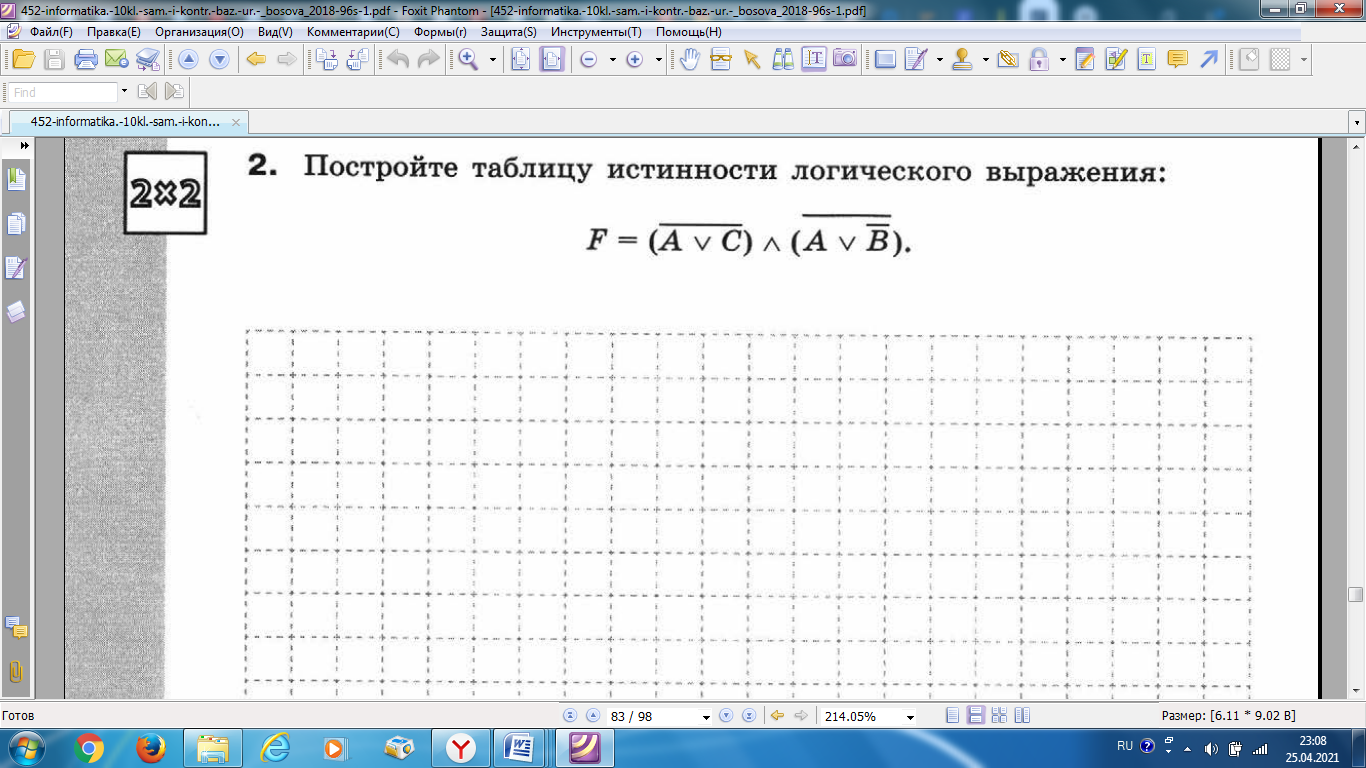Expand the Find box dropdown arrow
1366x768 pixels.
click(124, 92)
